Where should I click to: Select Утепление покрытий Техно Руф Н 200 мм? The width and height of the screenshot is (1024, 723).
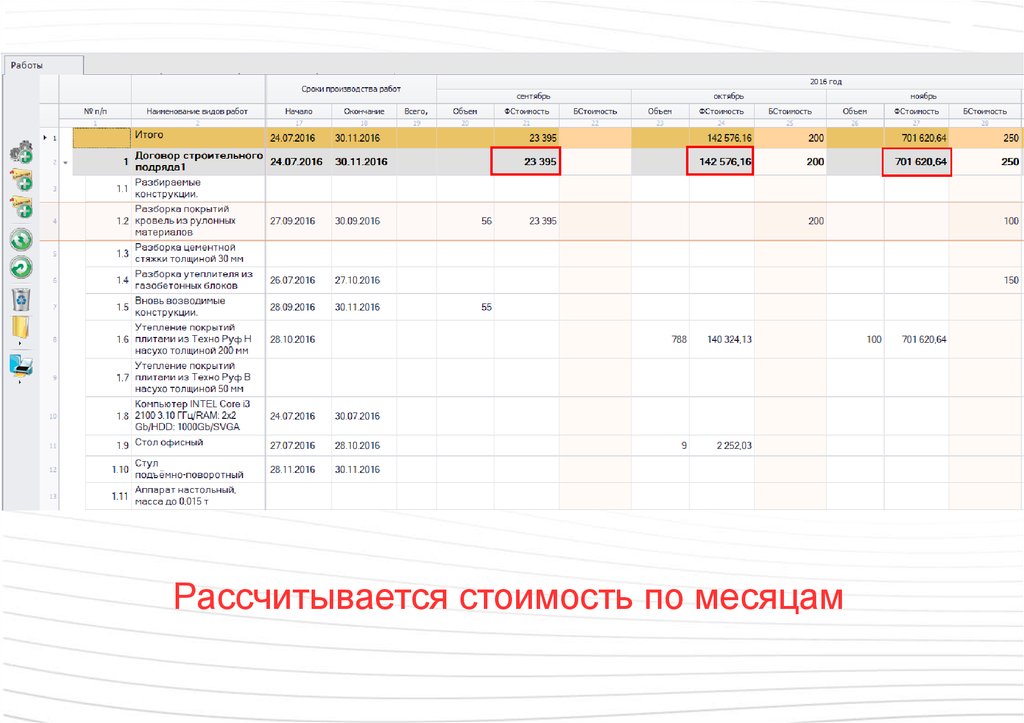tap(198, 339)
